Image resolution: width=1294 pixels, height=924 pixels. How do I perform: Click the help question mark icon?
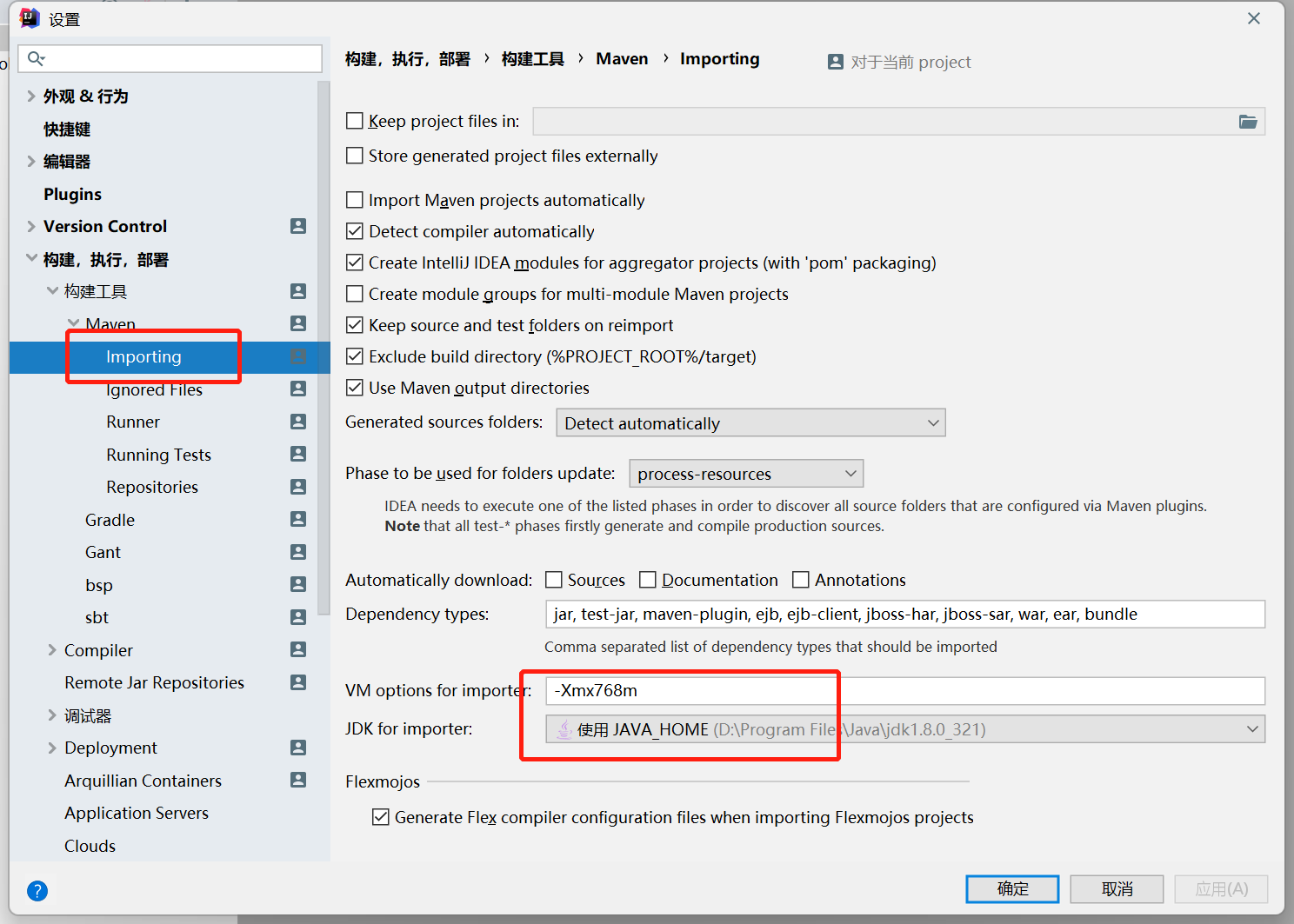[x=37, y=890]
